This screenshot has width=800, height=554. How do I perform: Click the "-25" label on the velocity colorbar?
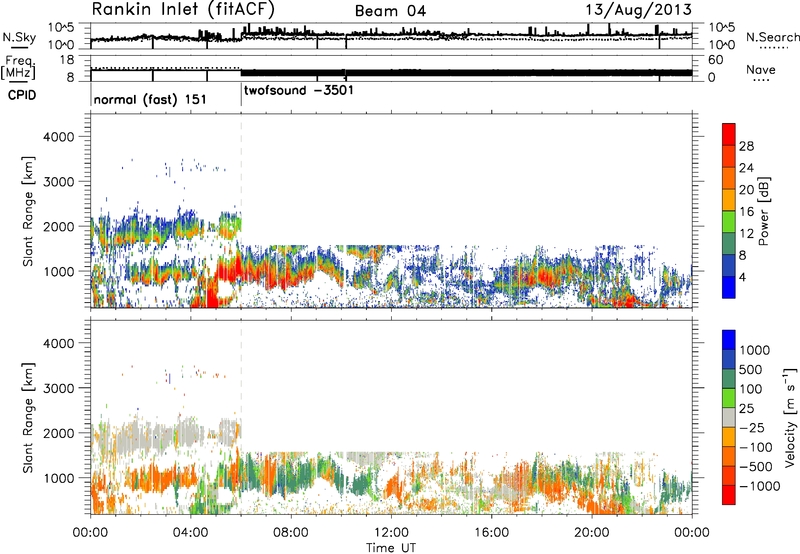pyautogui.click(x=754, y=428)
